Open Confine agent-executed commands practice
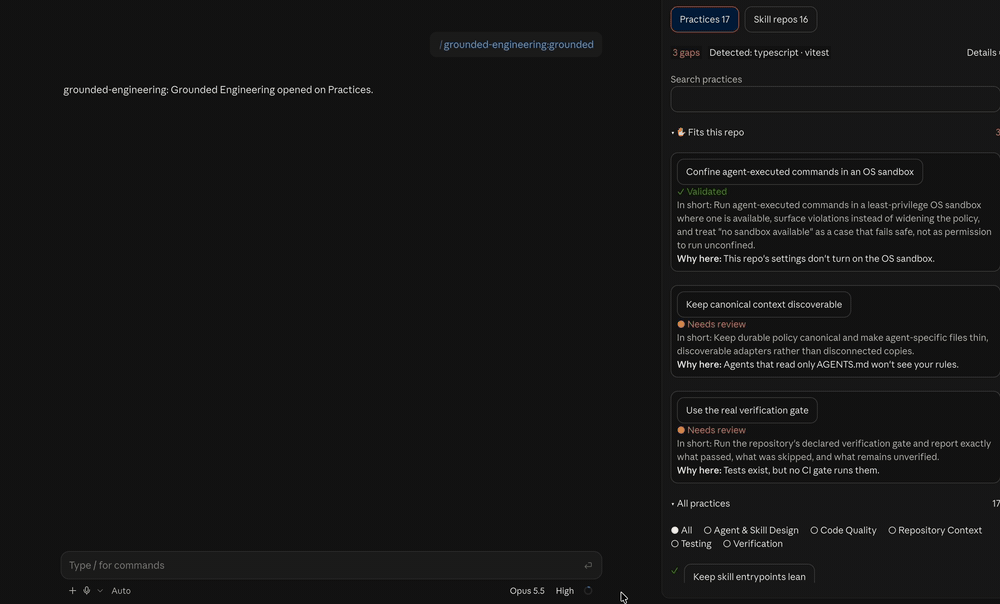The height and width of the screenshot is (604, 1000). click(x=800, y=172)
